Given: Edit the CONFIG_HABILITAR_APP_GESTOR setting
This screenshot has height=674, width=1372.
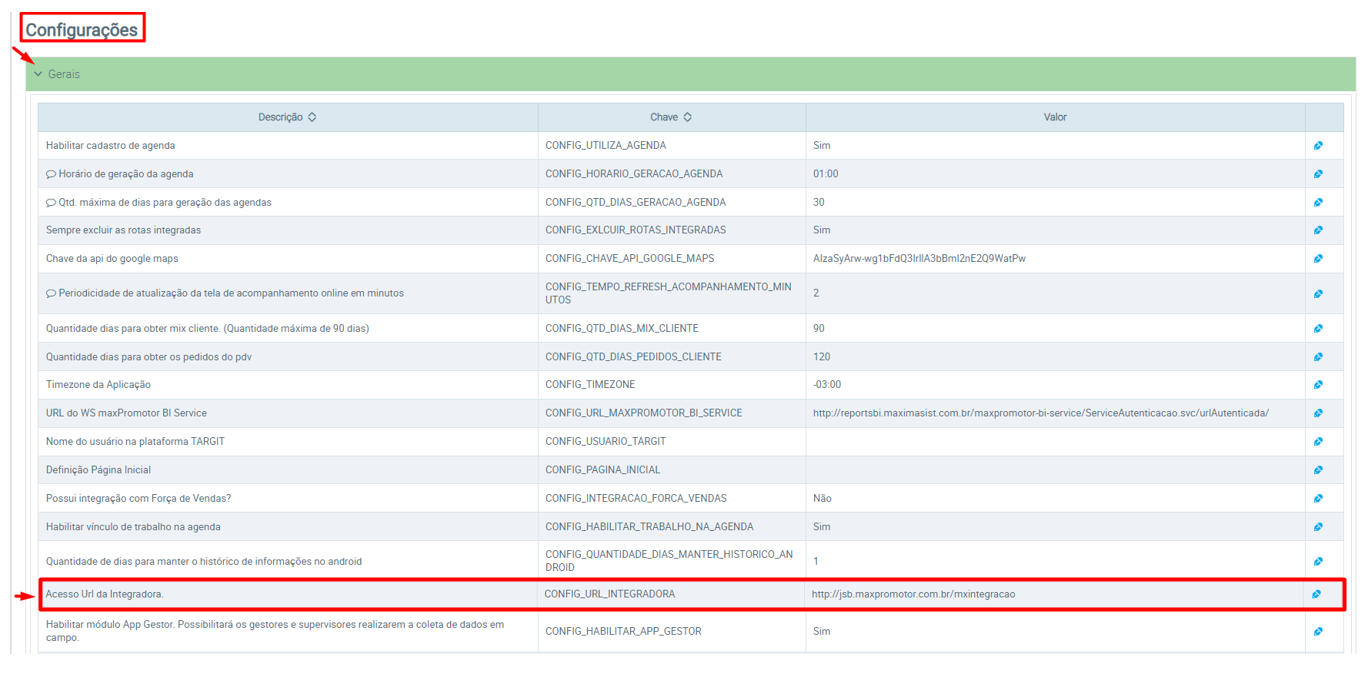Looking at the screenshot, I should click(x=1318, y=631).
